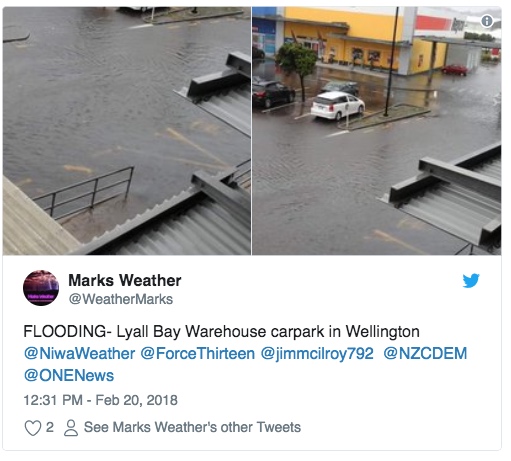
Task: Open the @NiwaWeather mention
Action: pyautogui.click(x=79, y=353)
